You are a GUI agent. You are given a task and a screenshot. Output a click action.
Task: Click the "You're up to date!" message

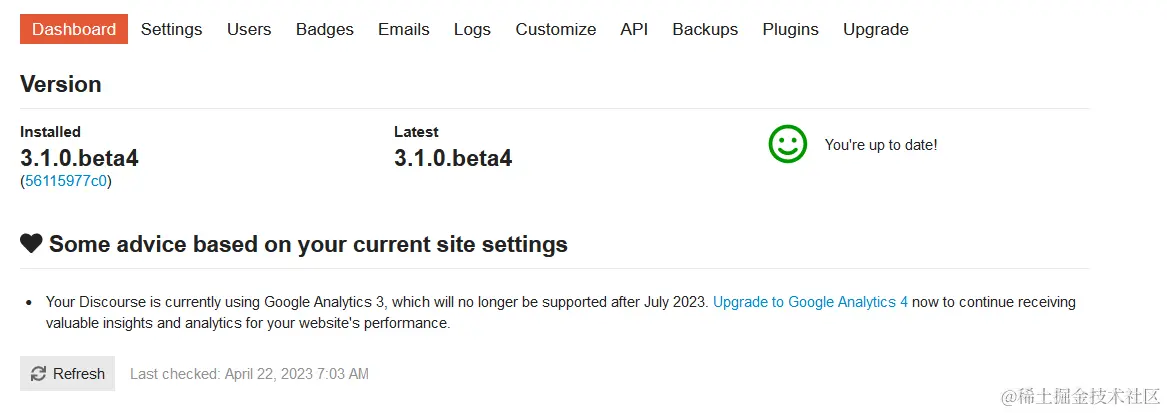[x=880, y=145]
